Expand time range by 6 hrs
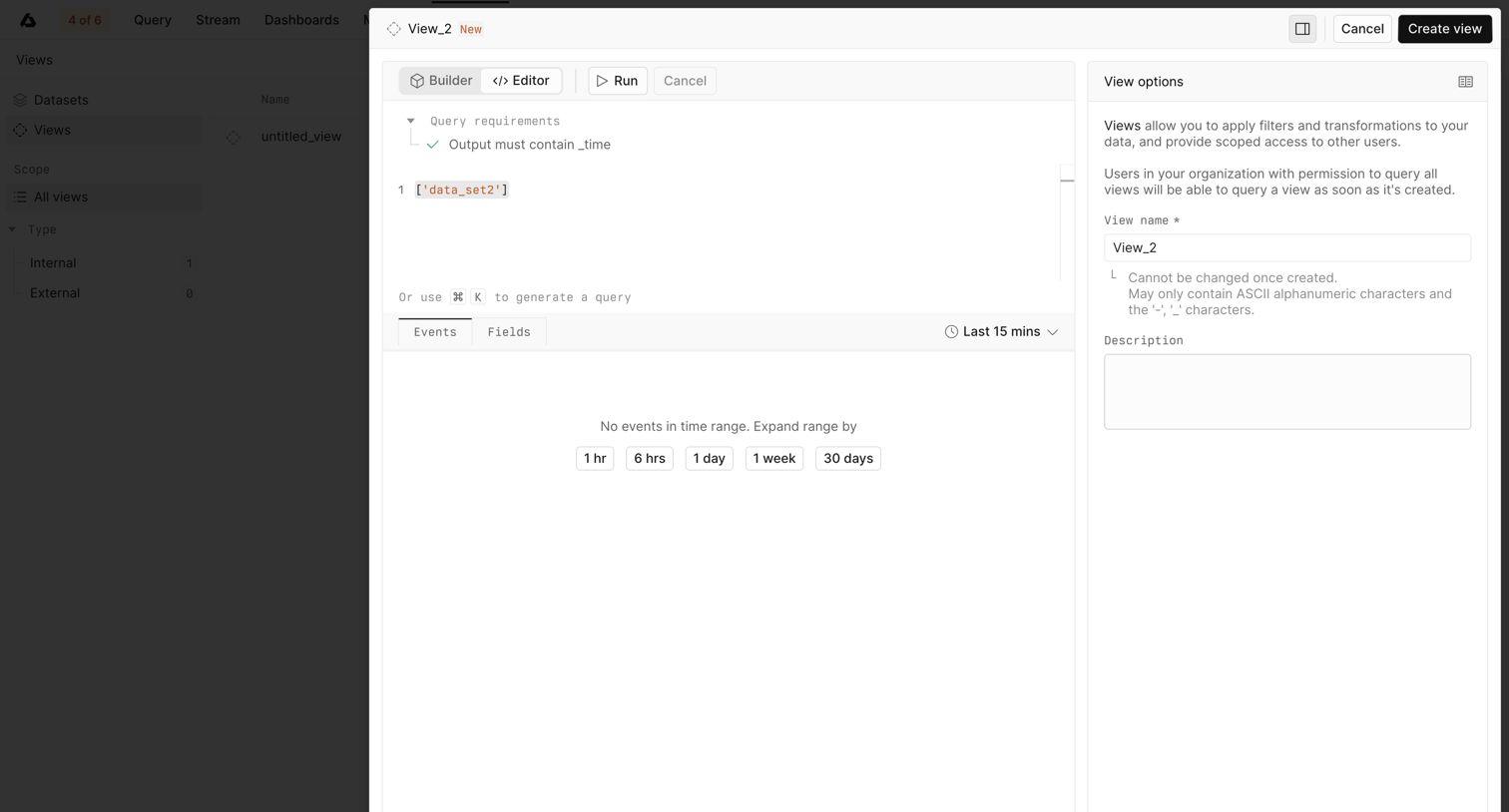Viewport: 1509px width, 812px height. coord(650,459)
